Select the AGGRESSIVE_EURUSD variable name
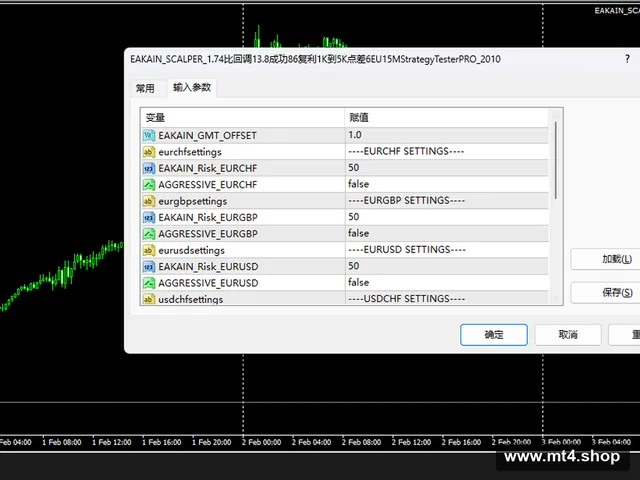The height and width of the screenshot is (480, 640). coord(208,283)
